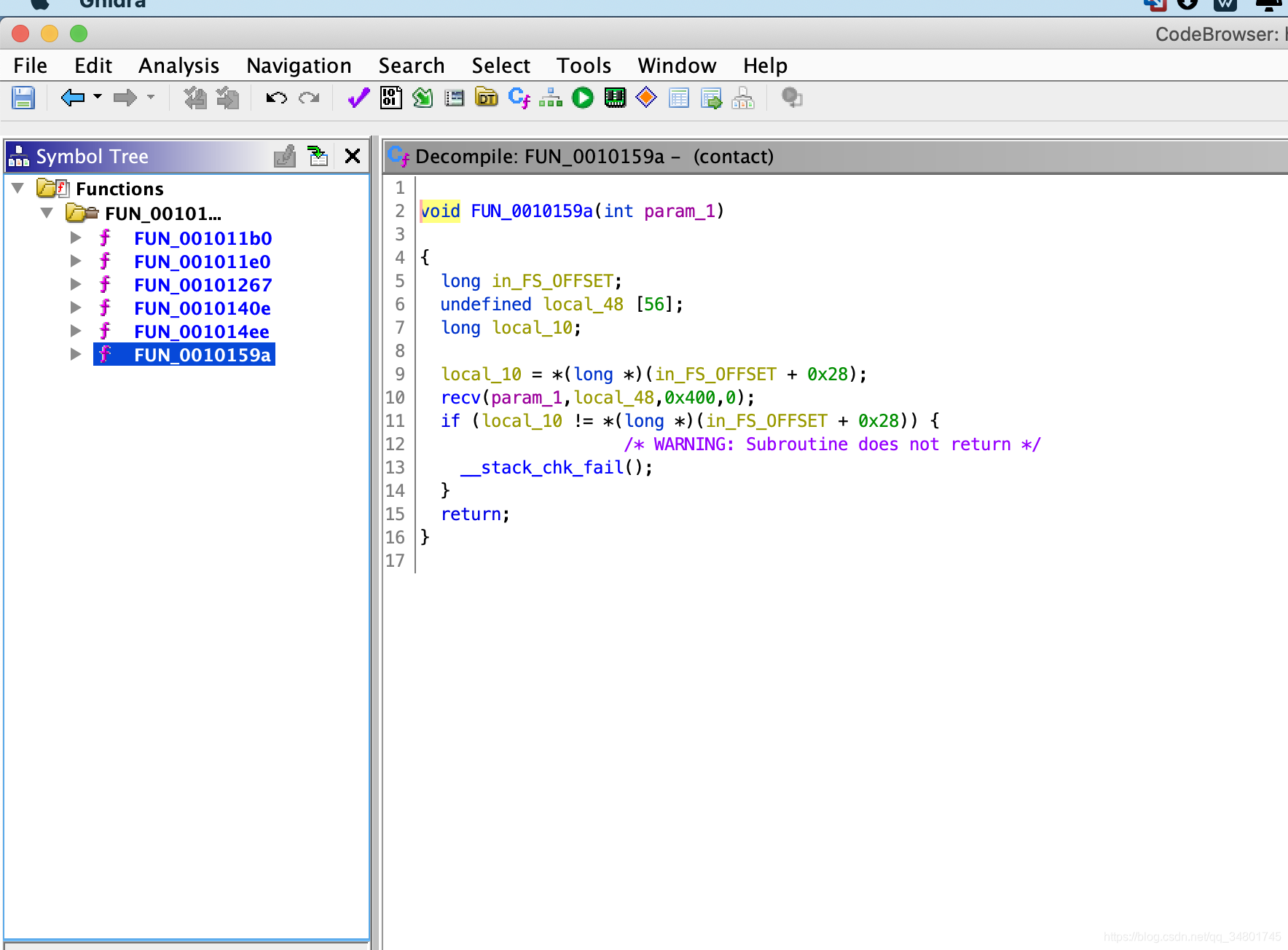
Task: Show the function call graph icon
Action: tap(551, 98)
